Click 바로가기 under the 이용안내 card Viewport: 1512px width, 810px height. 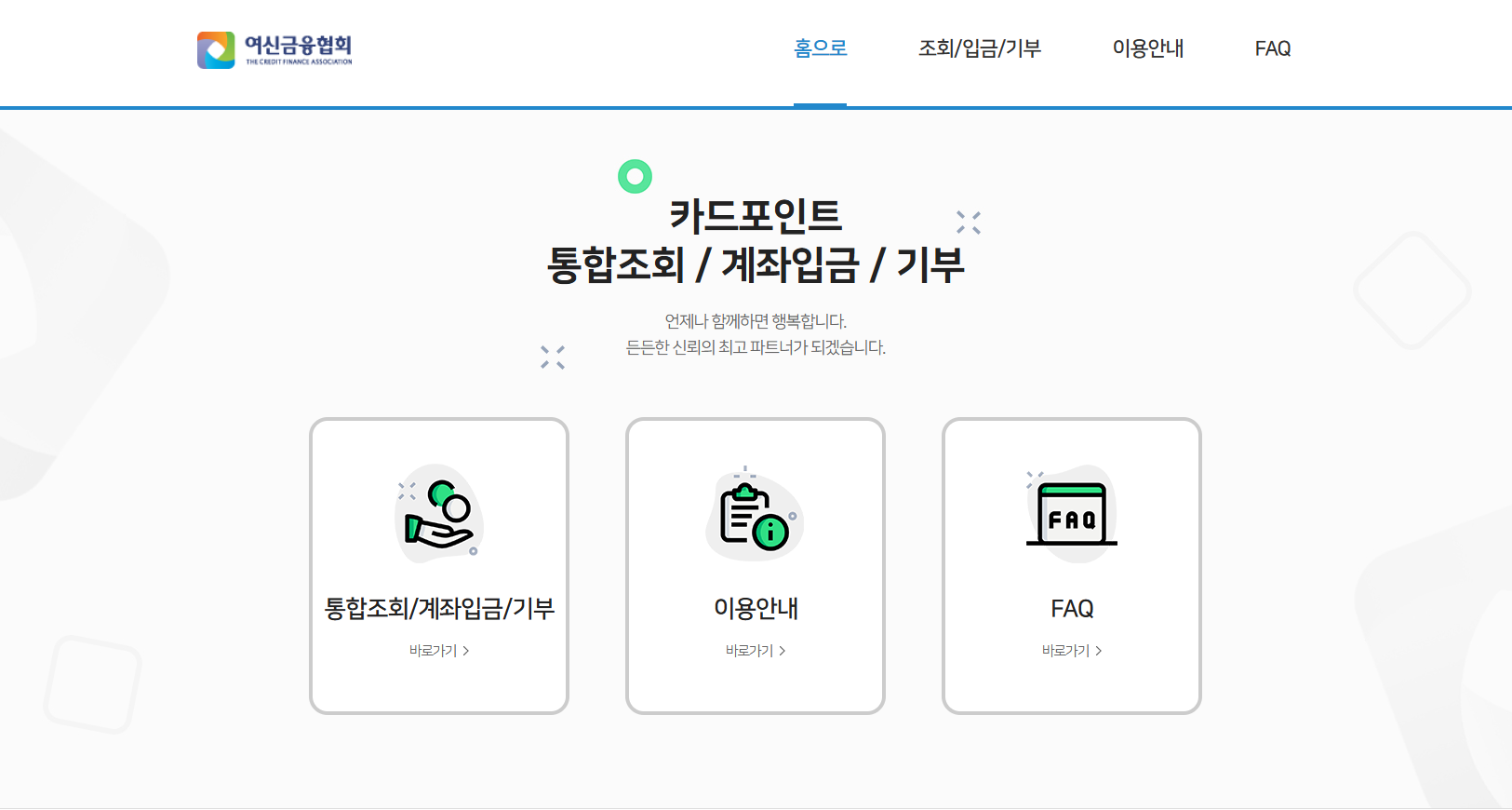(x=756, y=651)
